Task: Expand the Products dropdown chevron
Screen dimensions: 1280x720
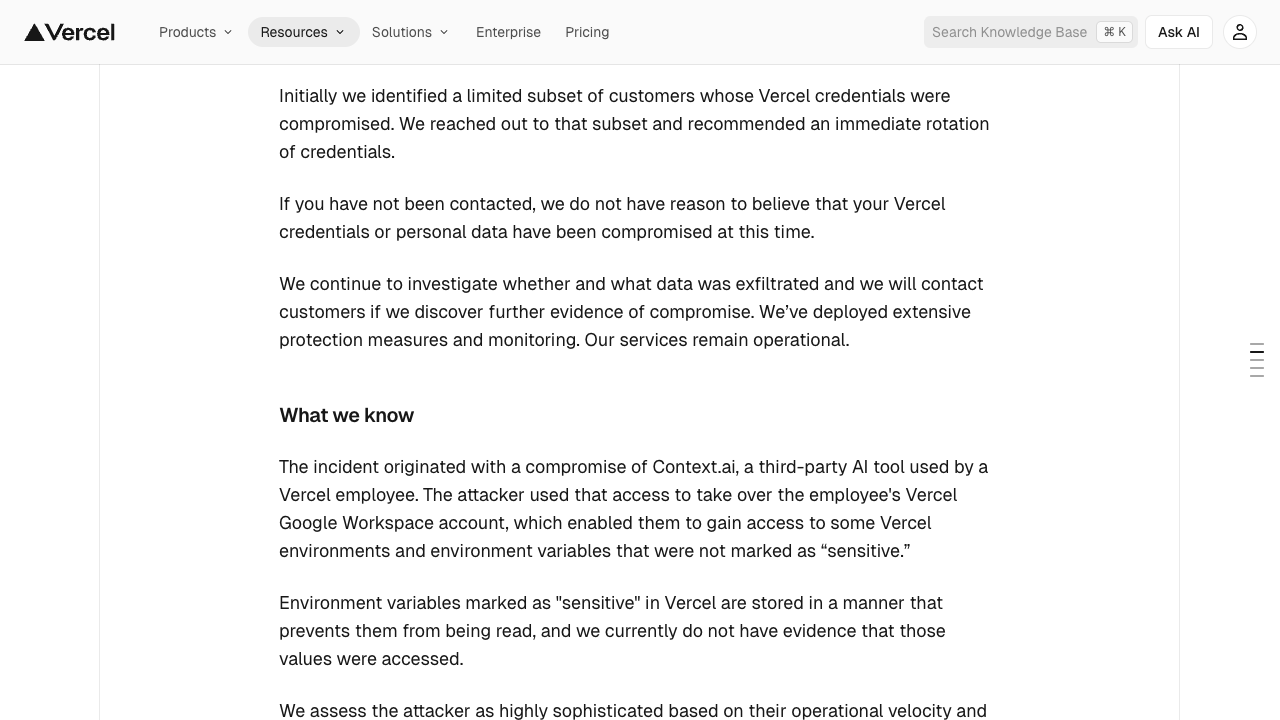Action: (228, 32)
